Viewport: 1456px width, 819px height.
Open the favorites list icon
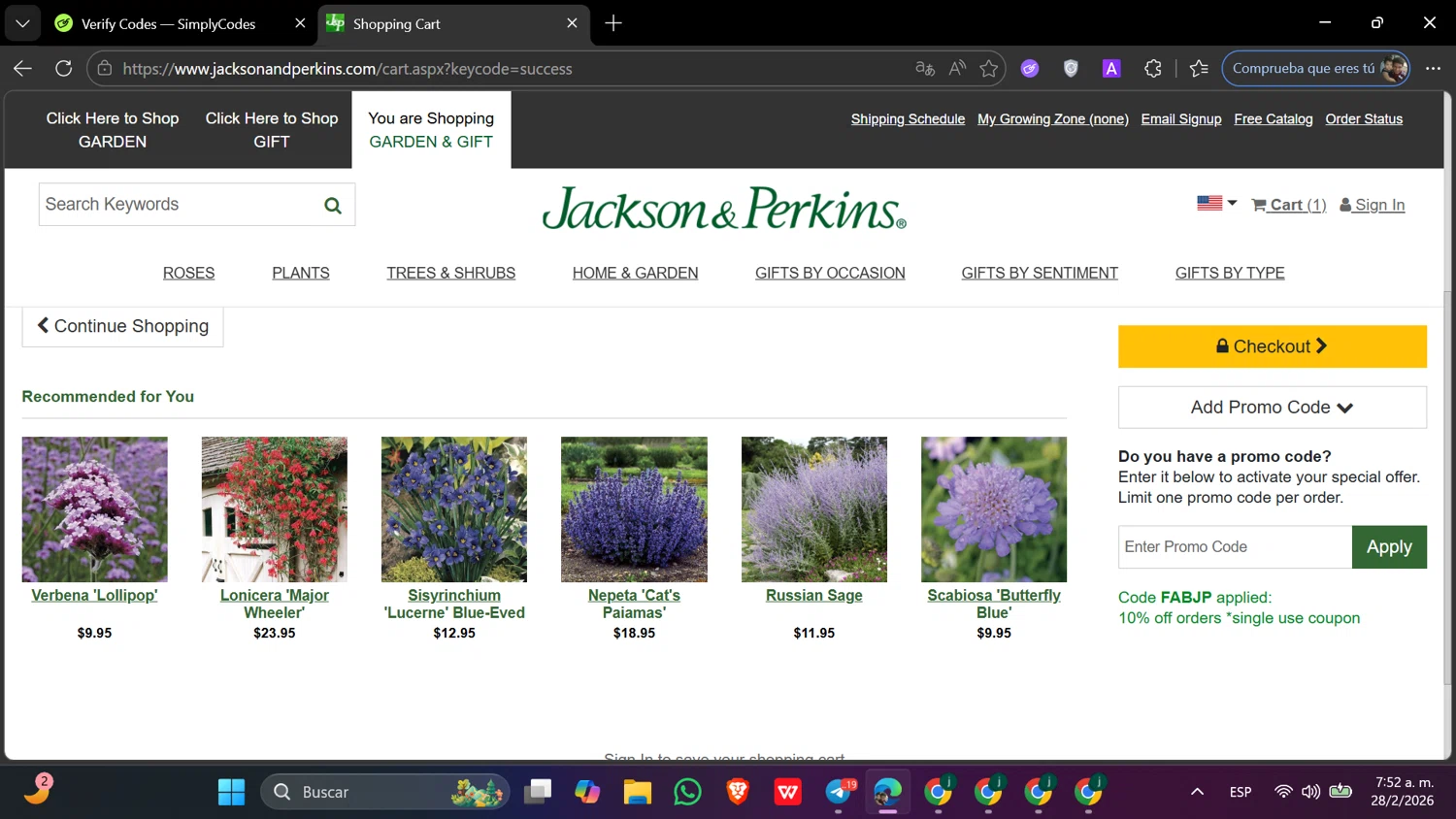pos(1200,68)
